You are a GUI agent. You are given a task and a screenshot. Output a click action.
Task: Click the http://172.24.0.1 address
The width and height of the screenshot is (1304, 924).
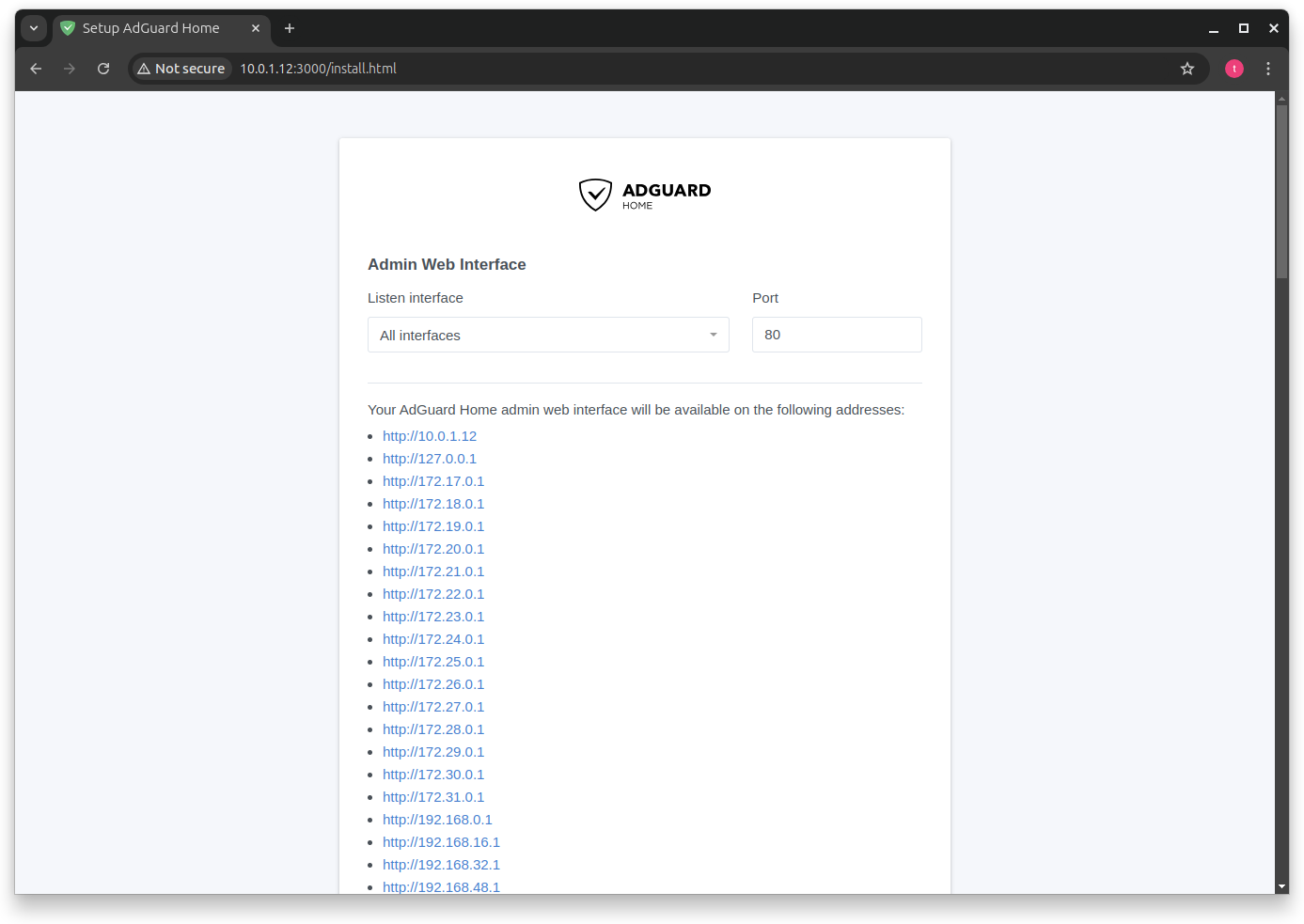tap(433, 638)
